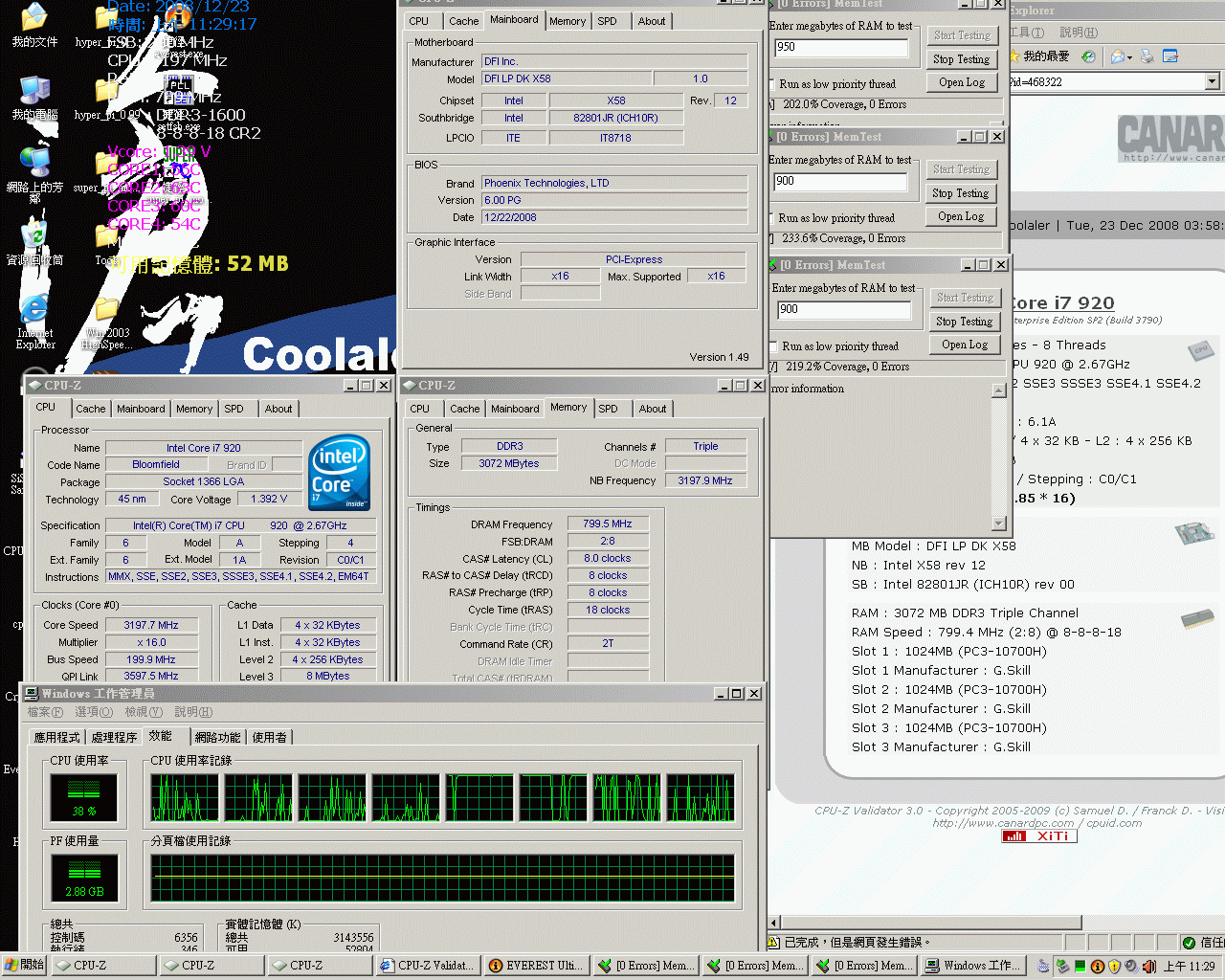This screenshot has height=980, width=1225.
Task: Open Log in the 950 MB MemTest window
Action: tap(961, 82)
